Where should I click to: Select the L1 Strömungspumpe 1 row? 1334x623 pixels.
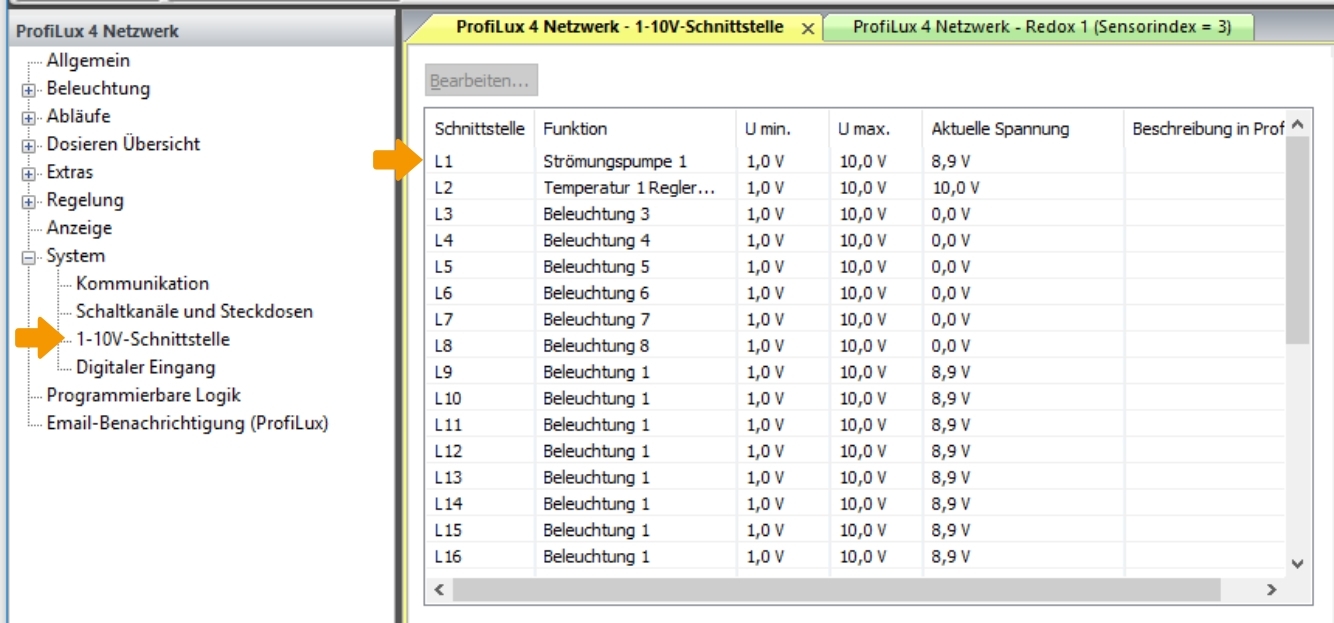[x=616, y=161]
